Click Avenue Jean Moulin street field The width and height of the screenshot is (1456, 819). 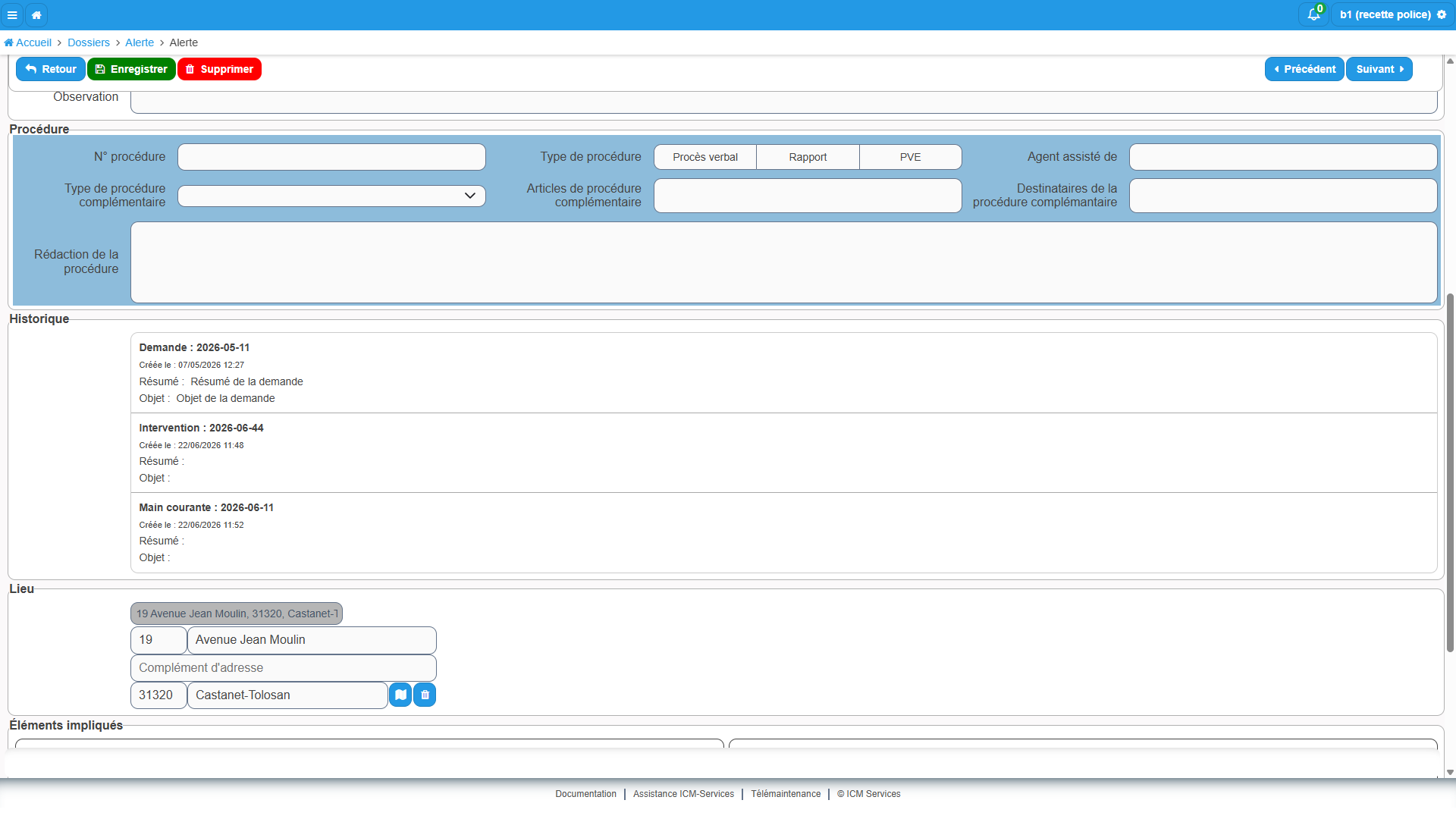[312, 640]
